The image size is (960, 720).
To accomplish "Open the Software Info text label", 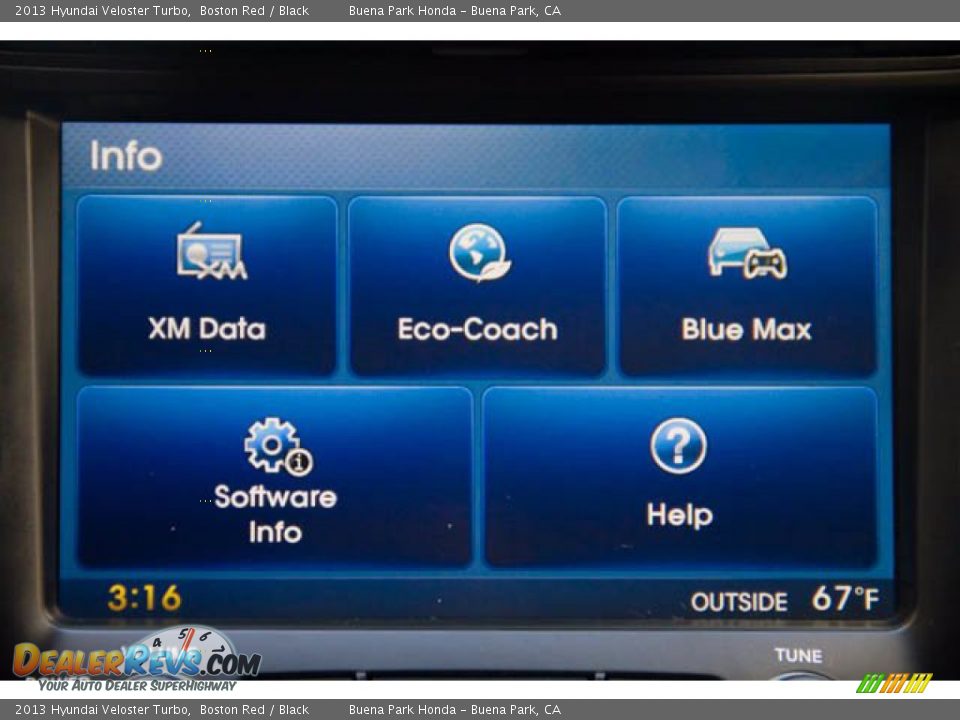I will tap(275, 514).
